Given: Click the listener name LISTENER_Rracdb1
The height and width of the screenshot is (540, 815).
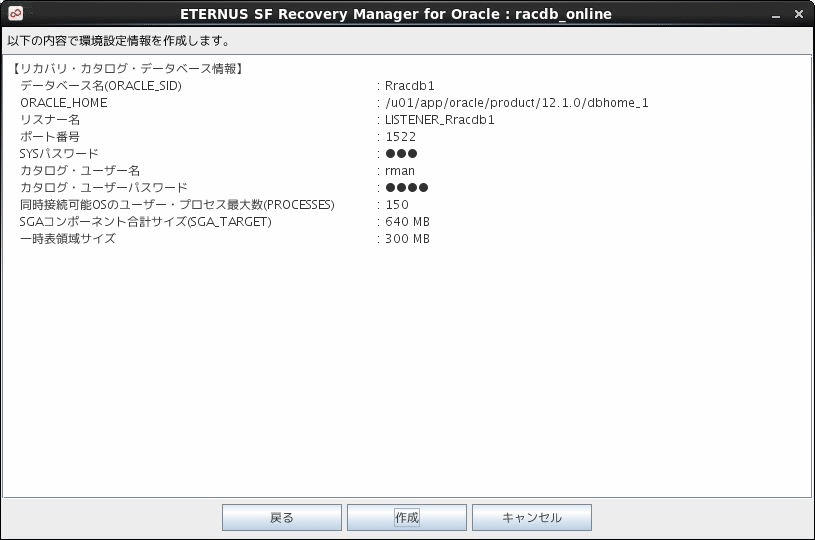Looking at the screenshot, I should coord(440,120).
